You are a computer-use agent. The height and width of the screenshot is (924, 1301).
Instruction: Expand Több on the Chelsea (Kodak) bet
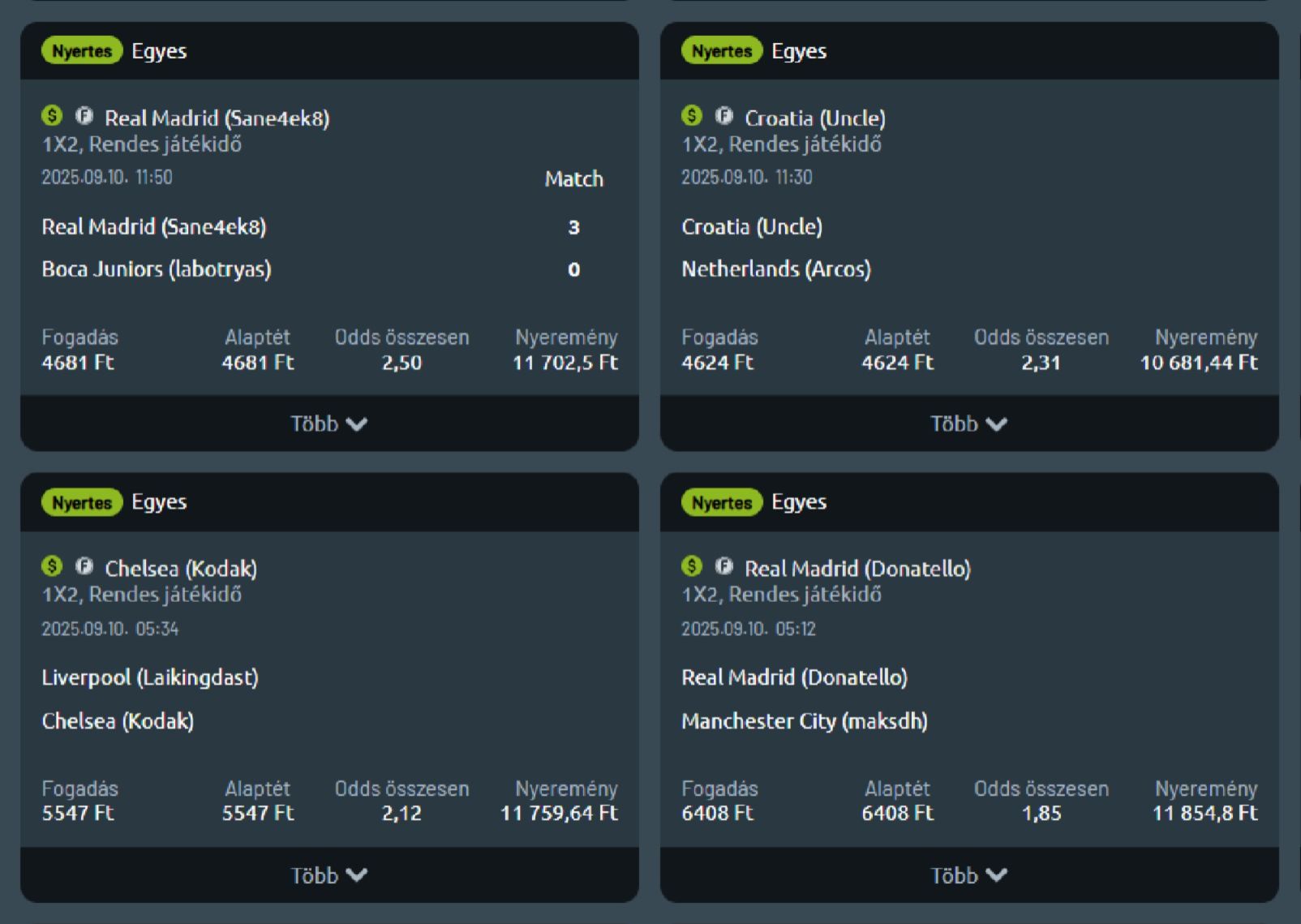coord(329,875)
